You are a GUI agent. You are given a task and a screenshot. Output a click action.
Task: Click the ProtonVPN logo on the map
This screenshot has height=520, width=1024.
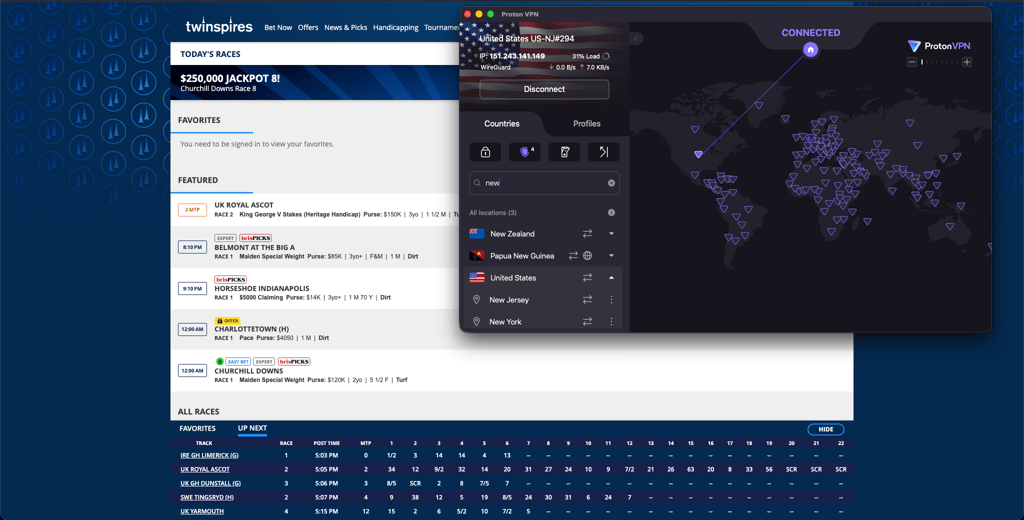(x=938, y=46)
